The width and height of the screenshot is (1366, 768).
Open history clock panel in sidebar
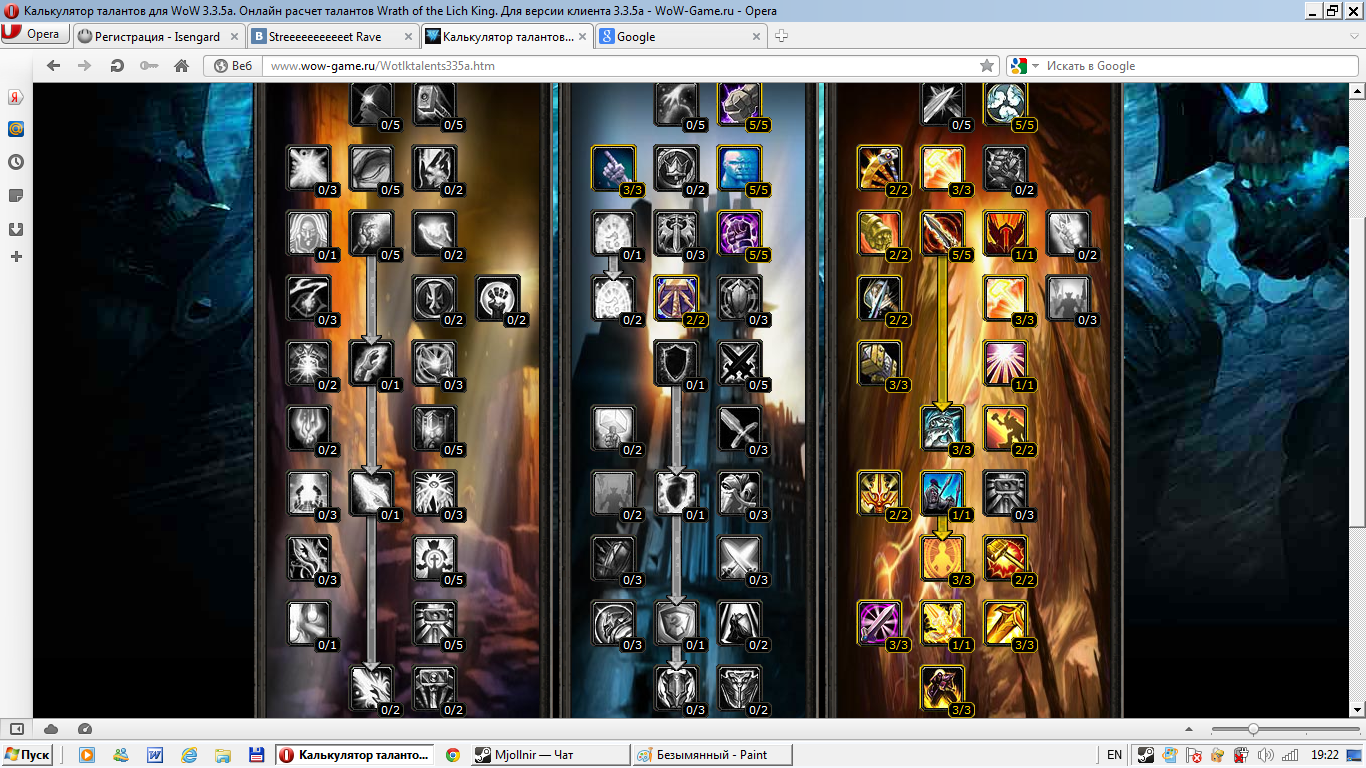point(15,162)
